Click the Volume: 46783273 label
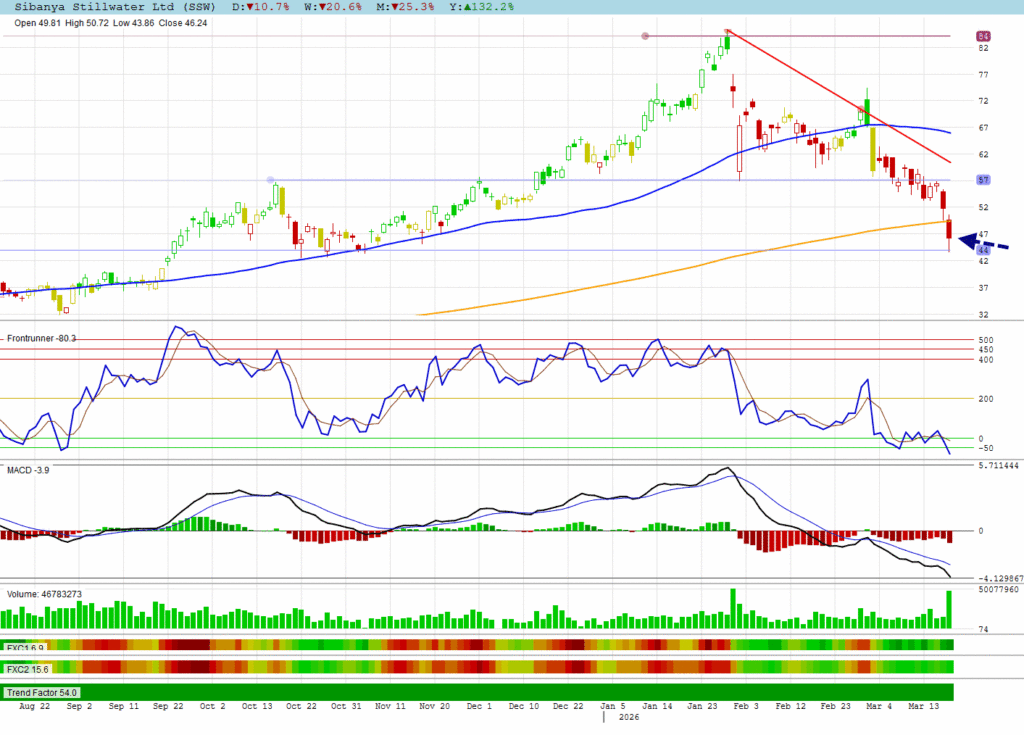The image size is (1024, 735). coord(44,594)
